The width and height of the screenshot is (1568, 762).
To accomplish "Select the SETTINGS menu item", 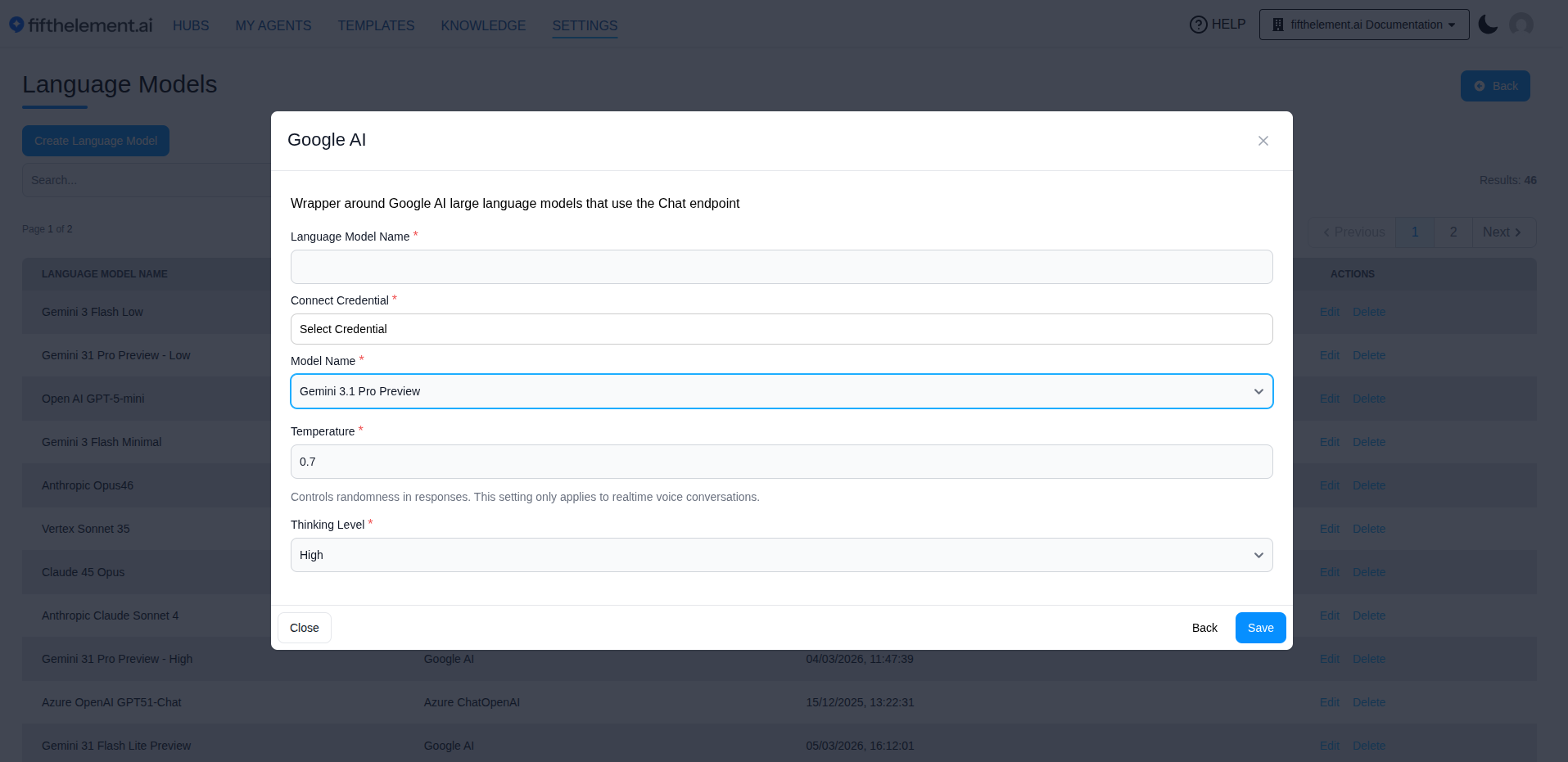I will click(585, 25).
